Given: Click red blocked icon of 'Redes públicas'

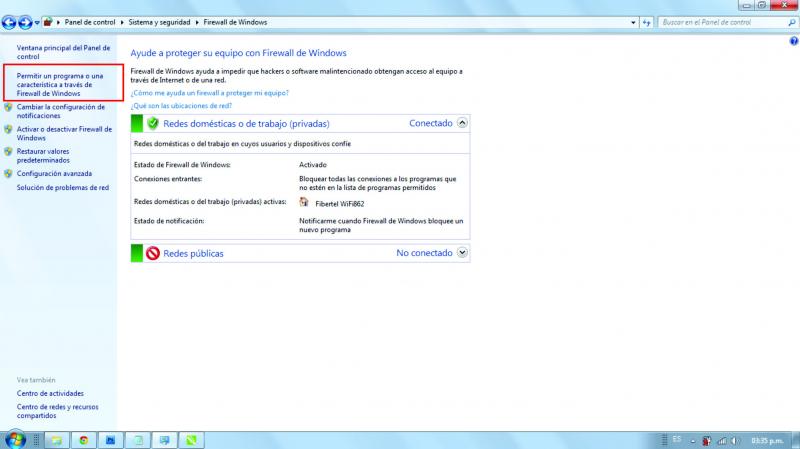Looking at the screenshot, I should click(153, 253).
